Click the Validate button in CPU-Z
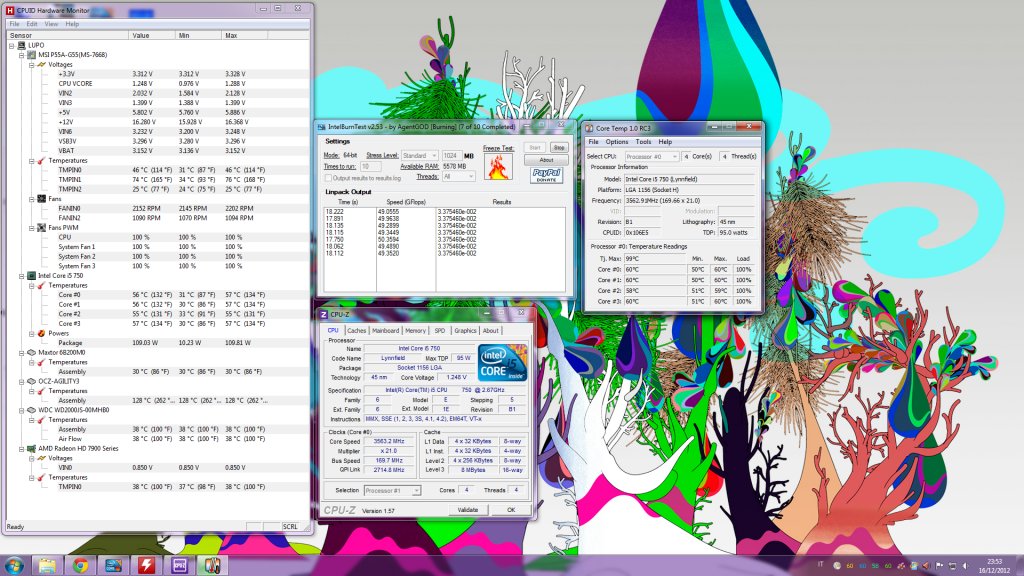Screen dimensions: 1024x576 pos(468,510)
